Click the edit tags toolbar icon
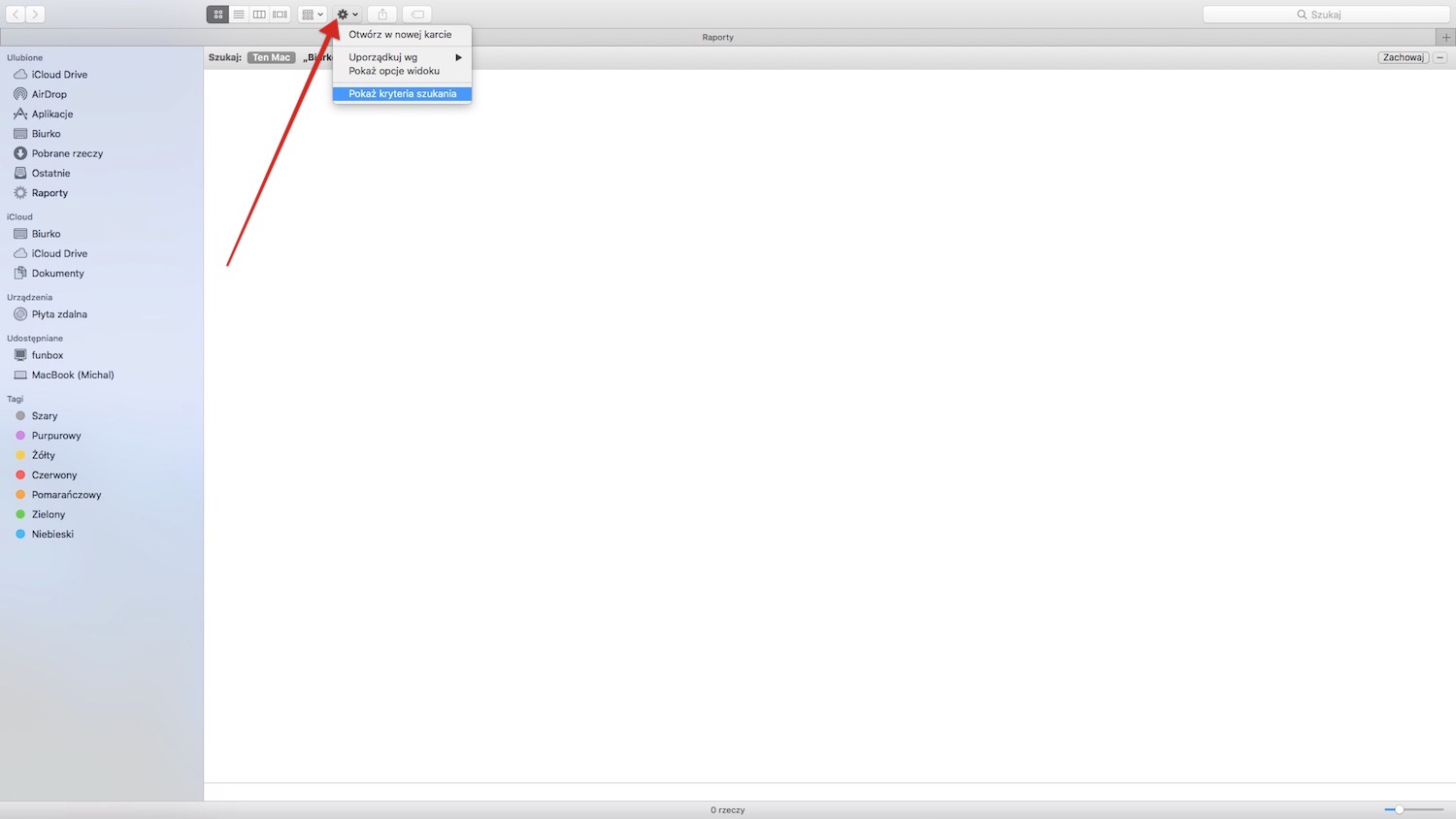 [x=417, y=15]
